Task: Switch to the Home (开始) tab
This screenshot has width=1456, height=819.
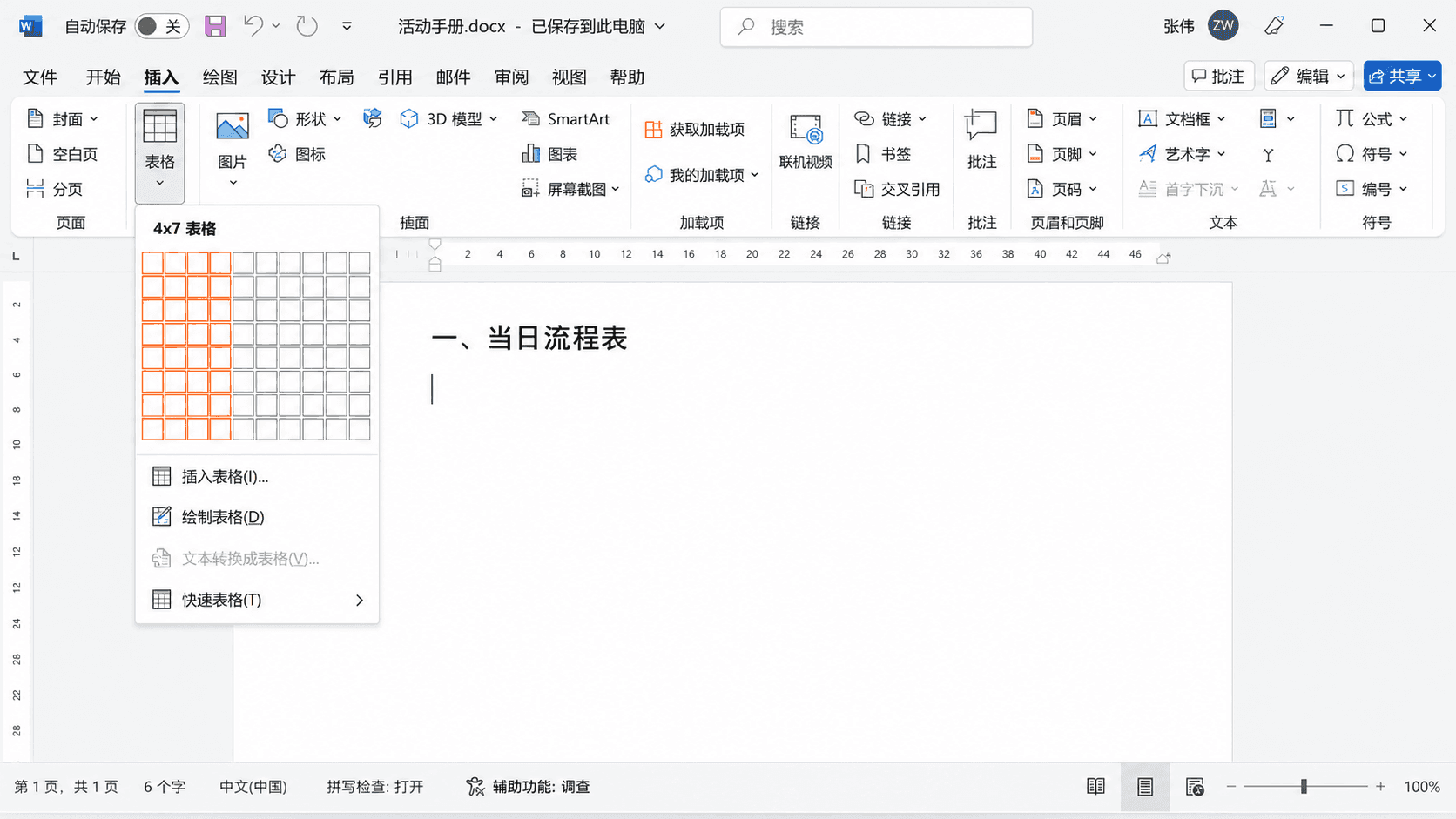Action: tap(103, 77)
